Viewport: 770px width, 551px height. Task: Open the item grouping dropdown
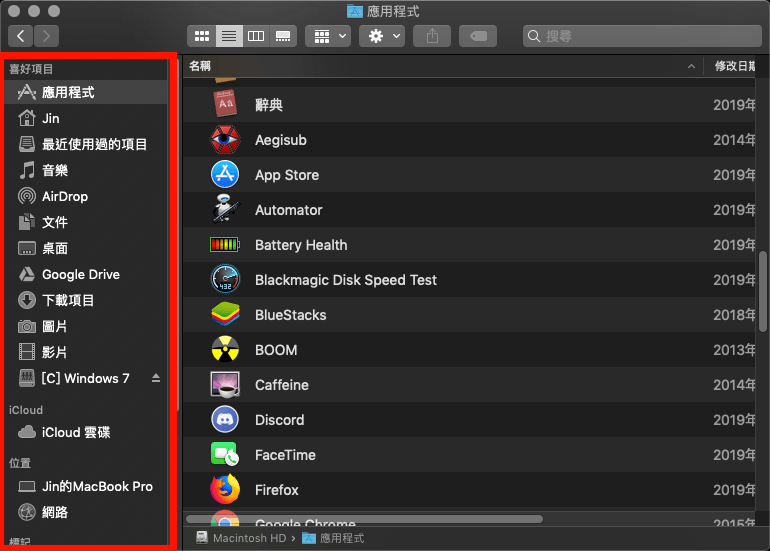click(328, 36)
